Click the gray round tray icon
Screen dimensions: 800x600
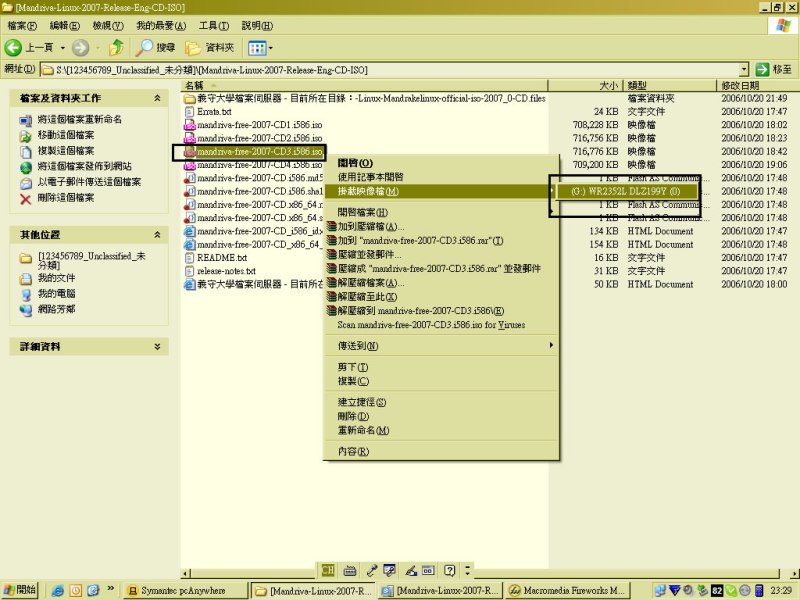745,590
